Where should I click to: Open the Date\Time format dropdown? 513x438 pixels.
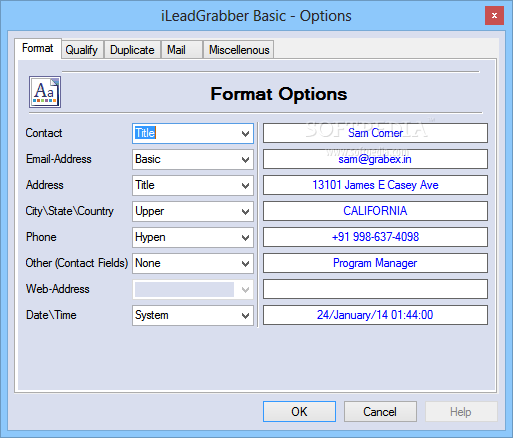point(193,315)
